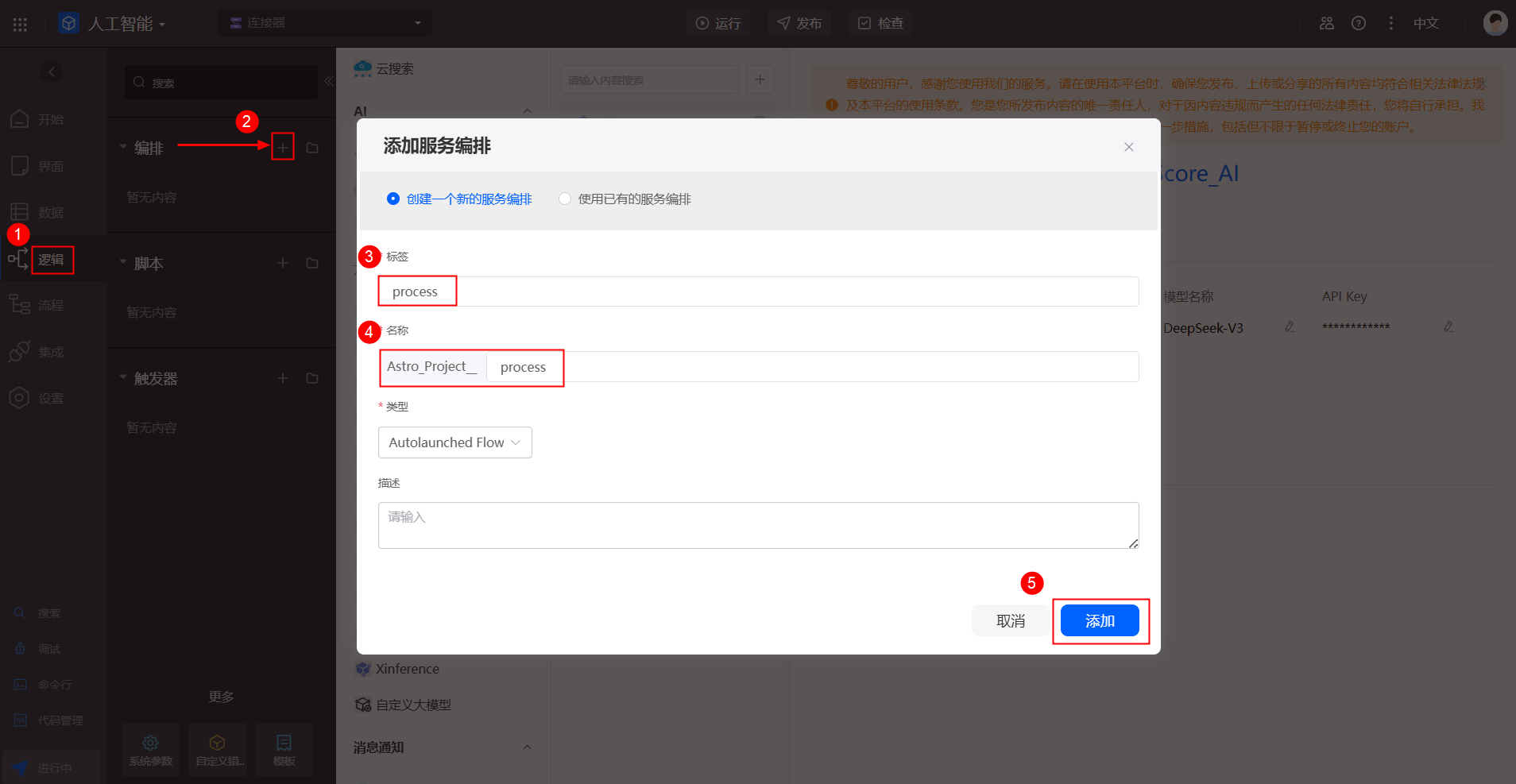Open the vertical more options menu
The width and height of the screenshot is (1516, 784).
coord(1390,23)
